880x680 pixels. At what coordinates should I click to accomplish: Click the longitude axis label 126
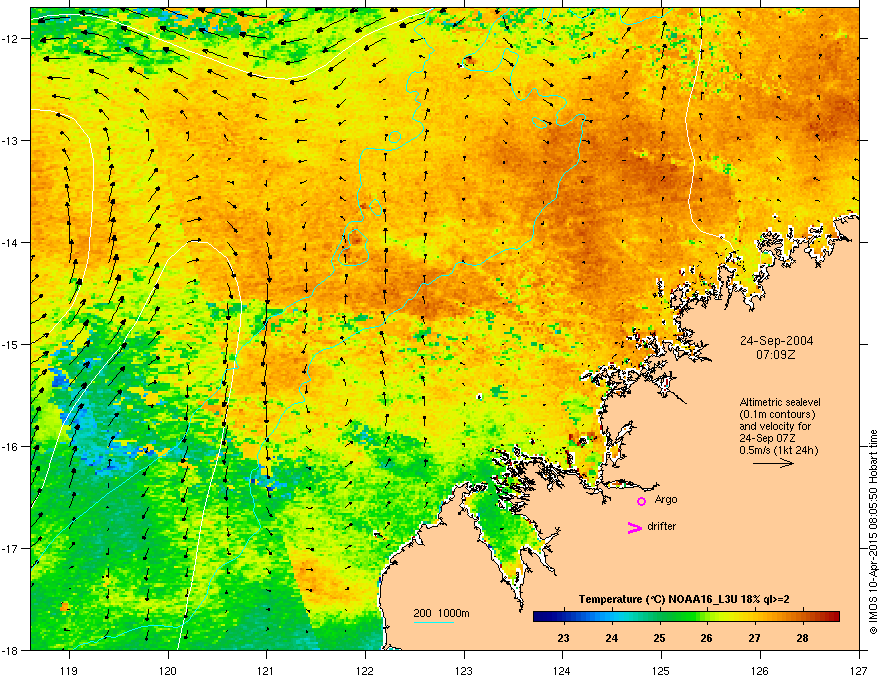click(760, 670)
